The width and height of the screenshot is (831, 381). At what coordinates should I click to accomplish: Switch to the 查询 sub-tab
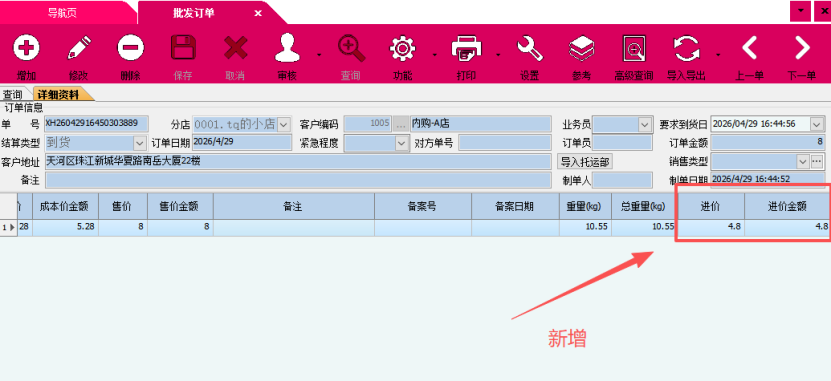coord(13,95)
